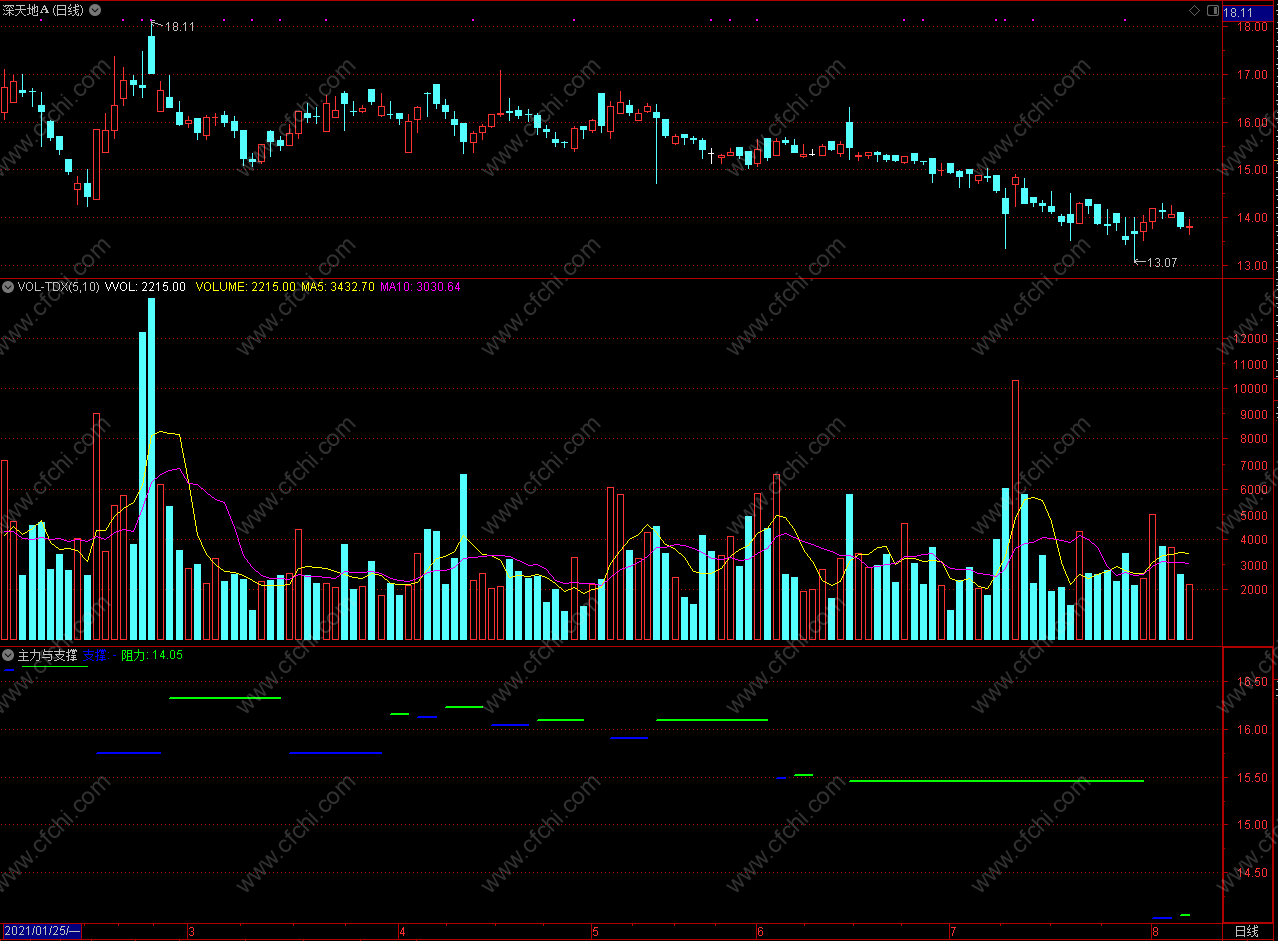The image size is (1278, 941).
Task: Click the 17.00 price axis label
Action: (x=1253, y=75)
